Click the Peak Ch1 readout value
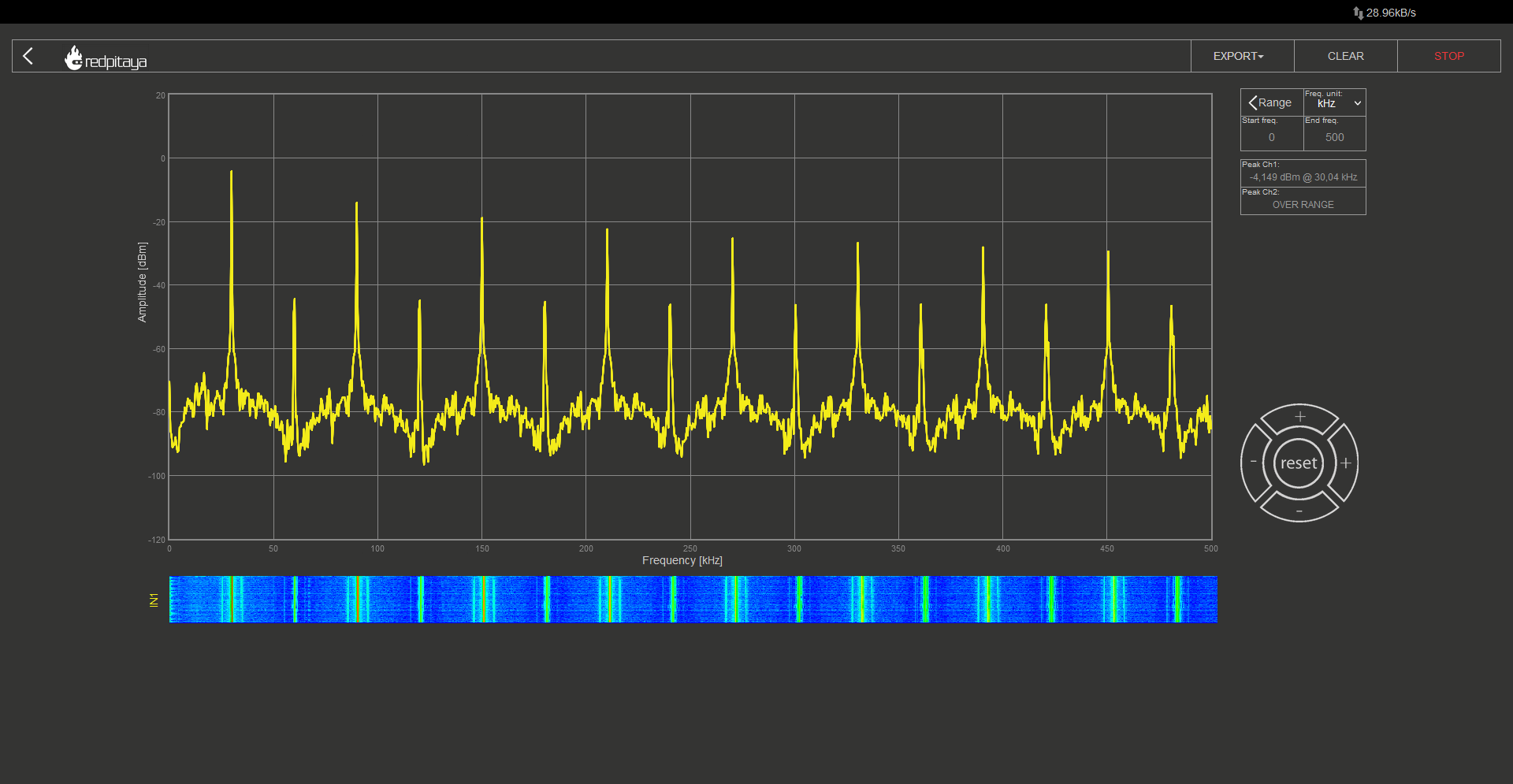This screenshot has height=784, width=1513. click(x=1303, y=177)
